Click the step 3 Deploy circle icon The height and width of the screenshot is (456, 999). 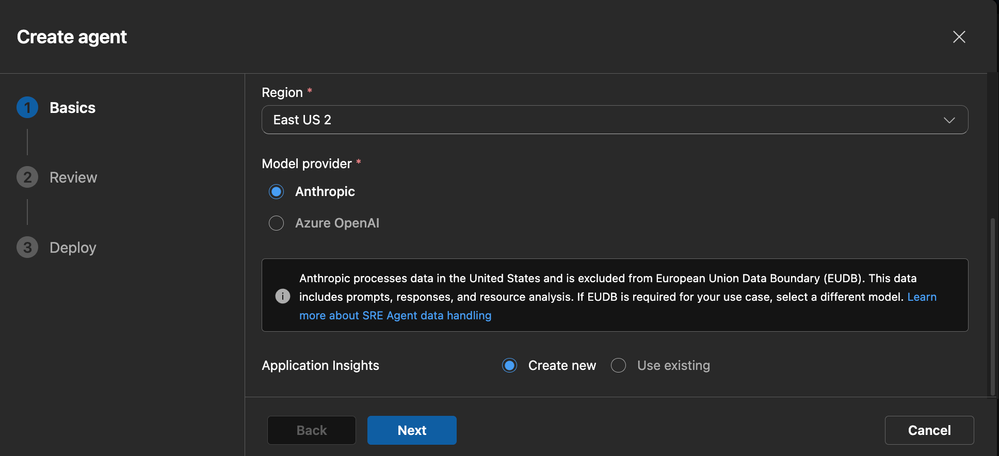point(27,247)
